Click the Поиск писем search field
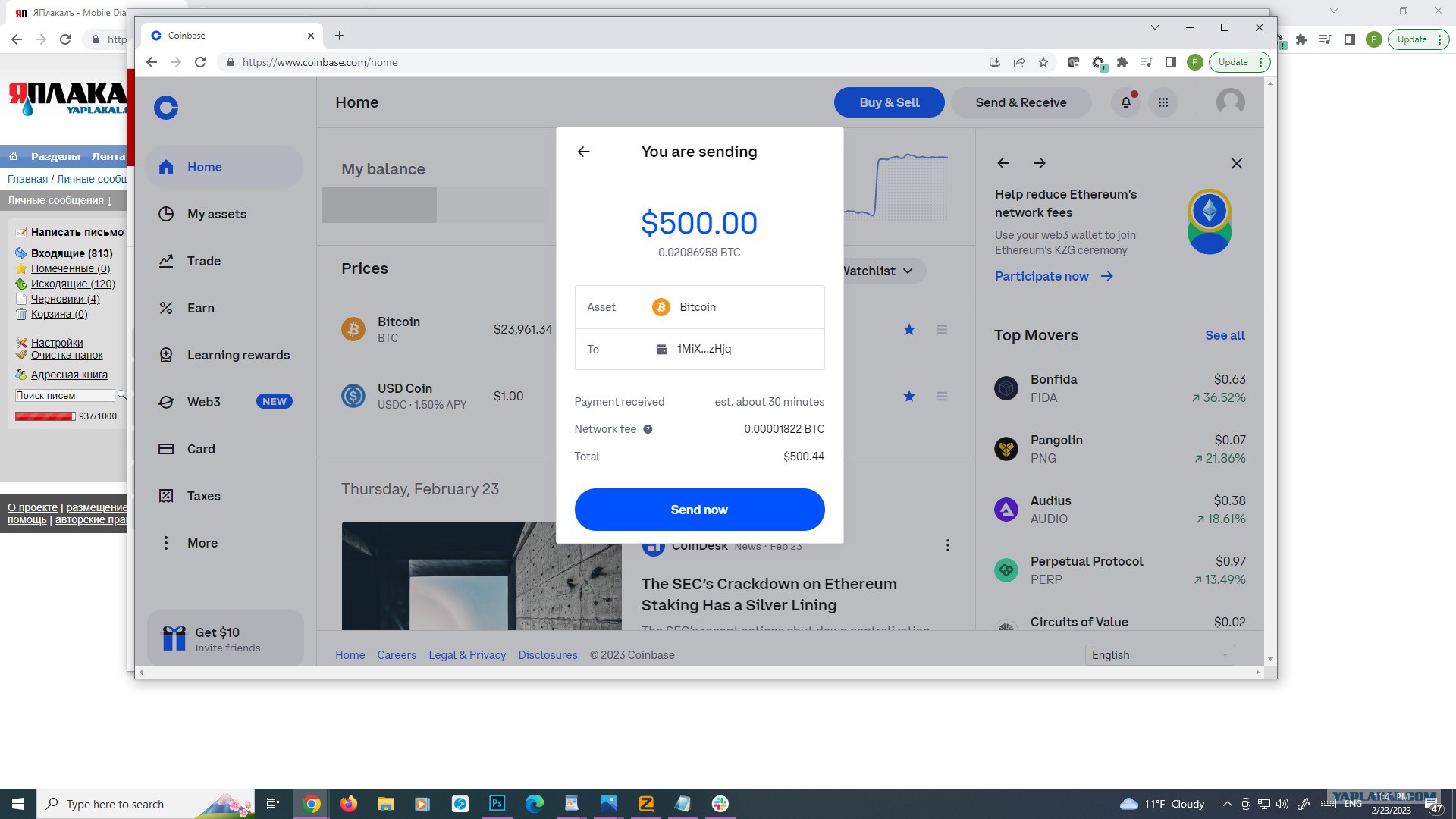Image resolution: width=1456 pixels, height=819 pixels. (x=65, y=395)
